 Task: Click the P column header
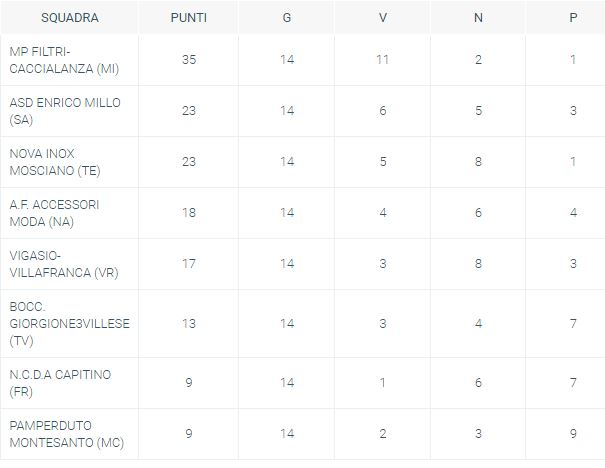pos(573,18)
